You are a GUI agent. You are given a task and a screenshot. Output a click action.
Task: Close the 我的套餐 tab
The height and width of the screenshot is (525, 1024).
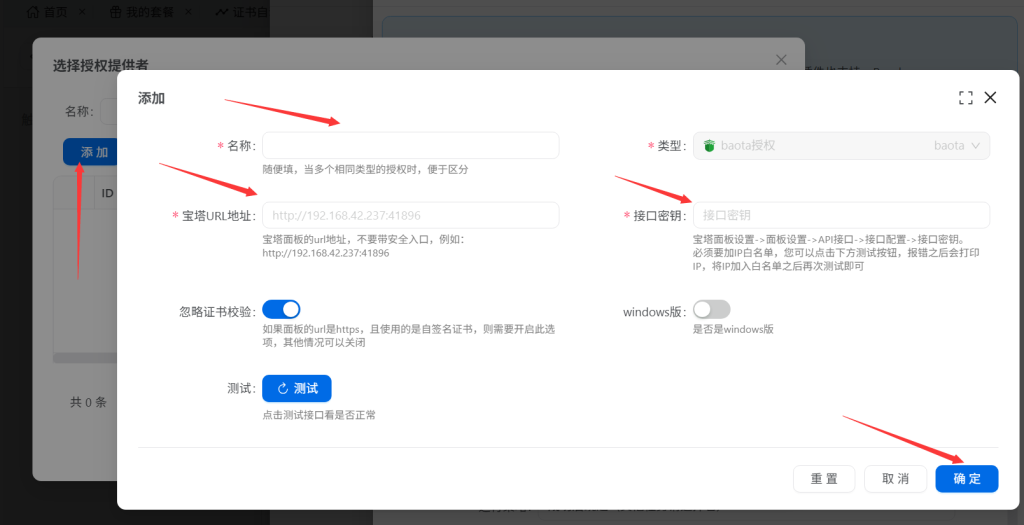pyautogui.click(x=188, y=12)
